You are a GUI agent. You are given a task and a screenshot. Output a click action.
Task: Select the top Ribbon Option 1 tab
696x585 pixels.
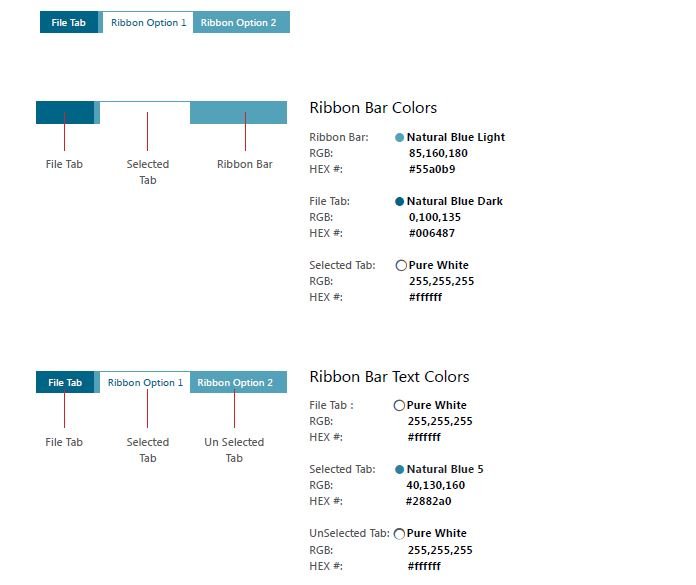(x=148, y=22)
